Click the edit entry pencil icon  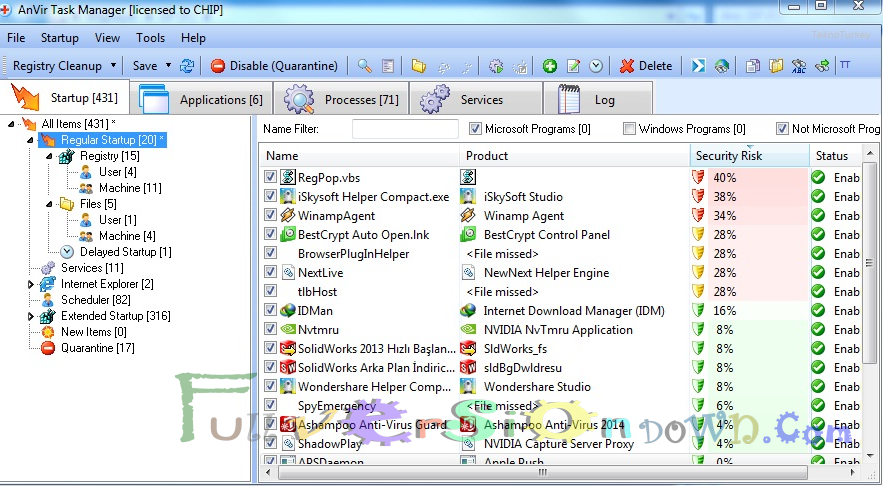573,66
